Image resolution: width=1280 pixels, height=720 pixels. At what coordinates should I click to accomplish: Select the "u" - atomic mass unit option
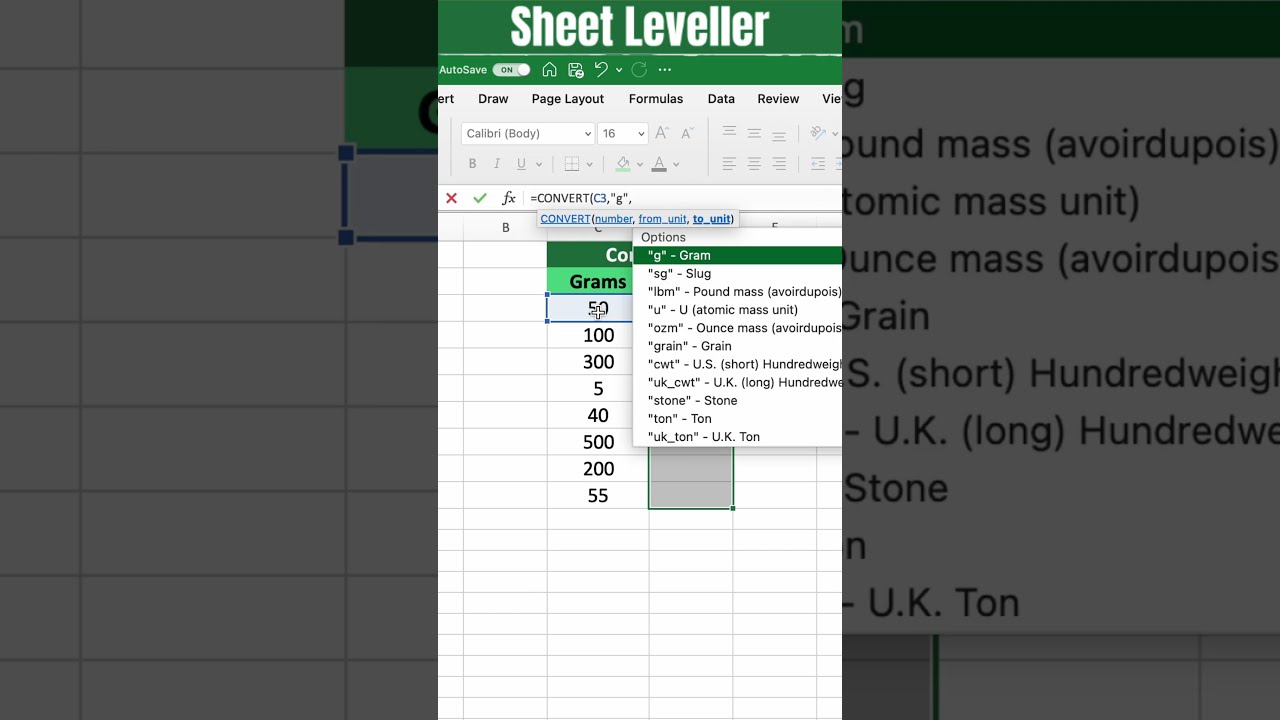tap(738, 309)
